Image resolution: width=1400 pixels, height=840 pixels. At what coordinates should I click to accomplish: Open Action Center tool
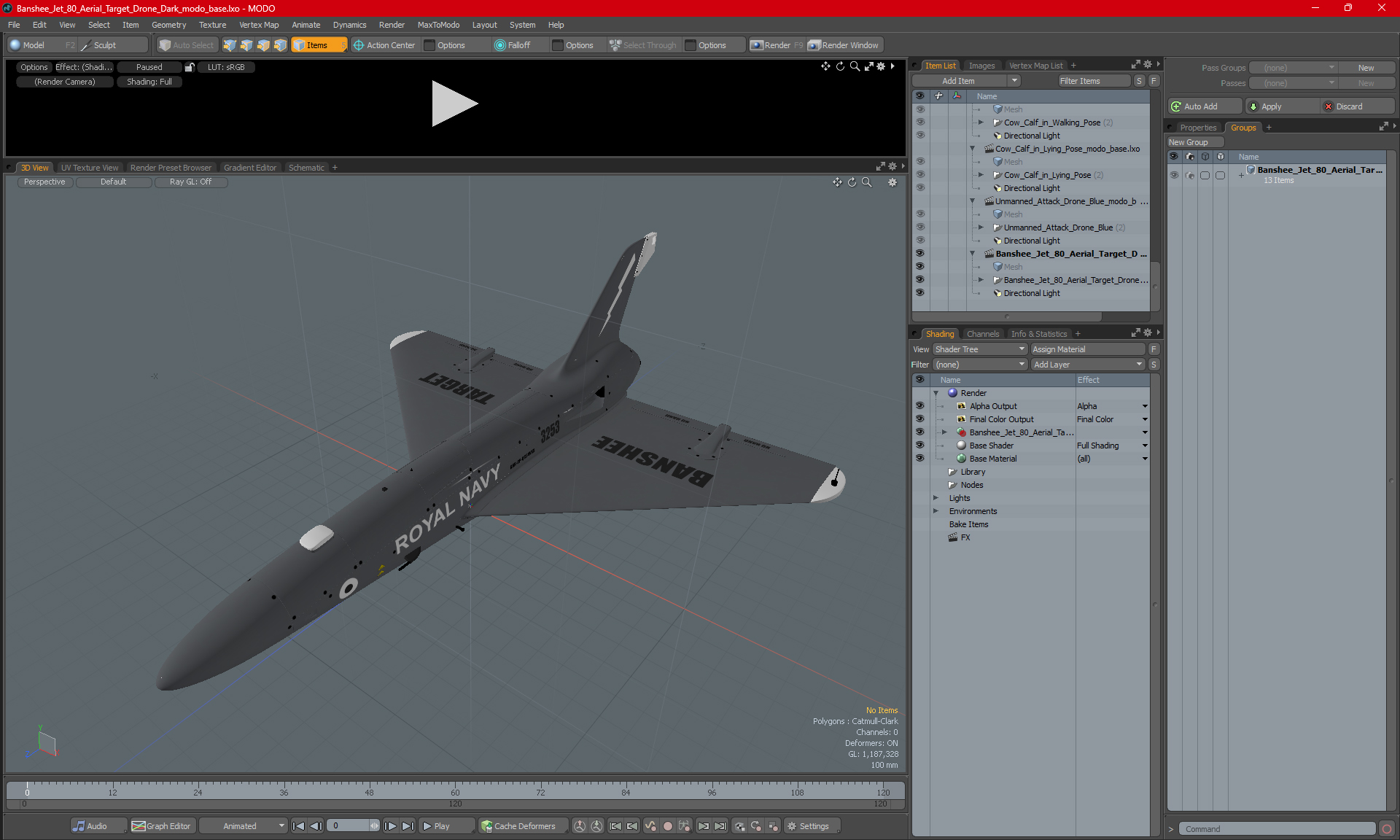click(x=384, y=45)
